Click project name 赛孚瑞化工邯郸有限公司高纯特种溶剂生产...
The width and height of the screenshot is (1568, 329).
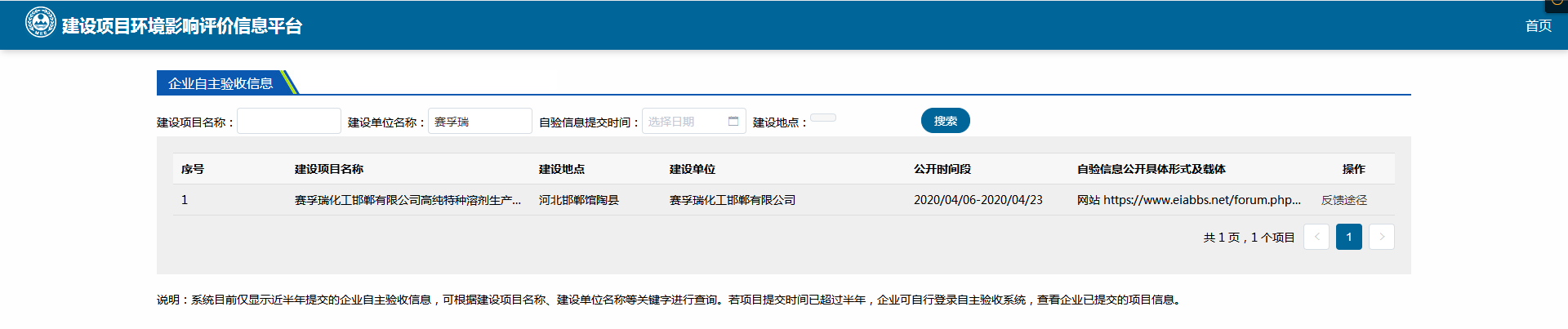(408, 200)
